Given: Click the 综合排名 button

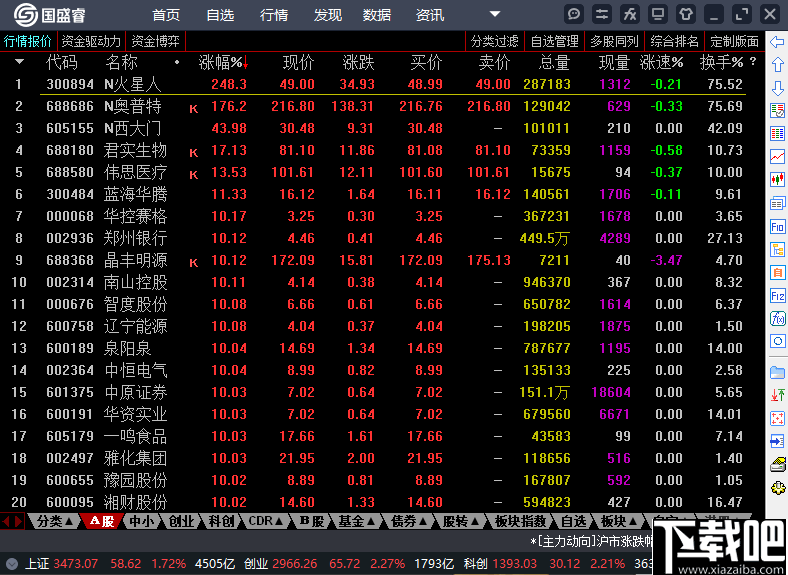Looking at the screenshot, I should coord(674,41).
